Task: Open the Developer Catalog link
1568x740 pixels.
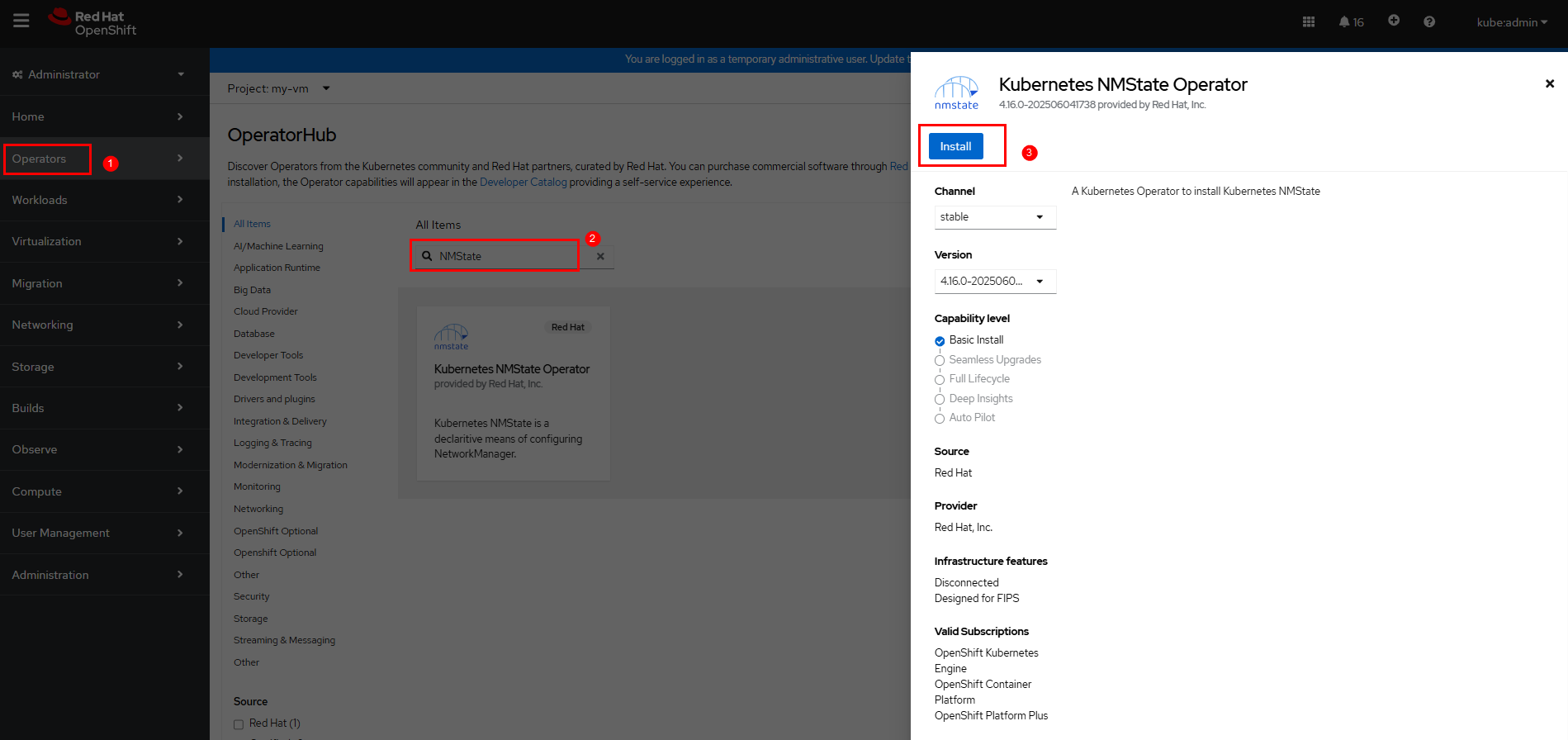Action: tap(523, 183)
